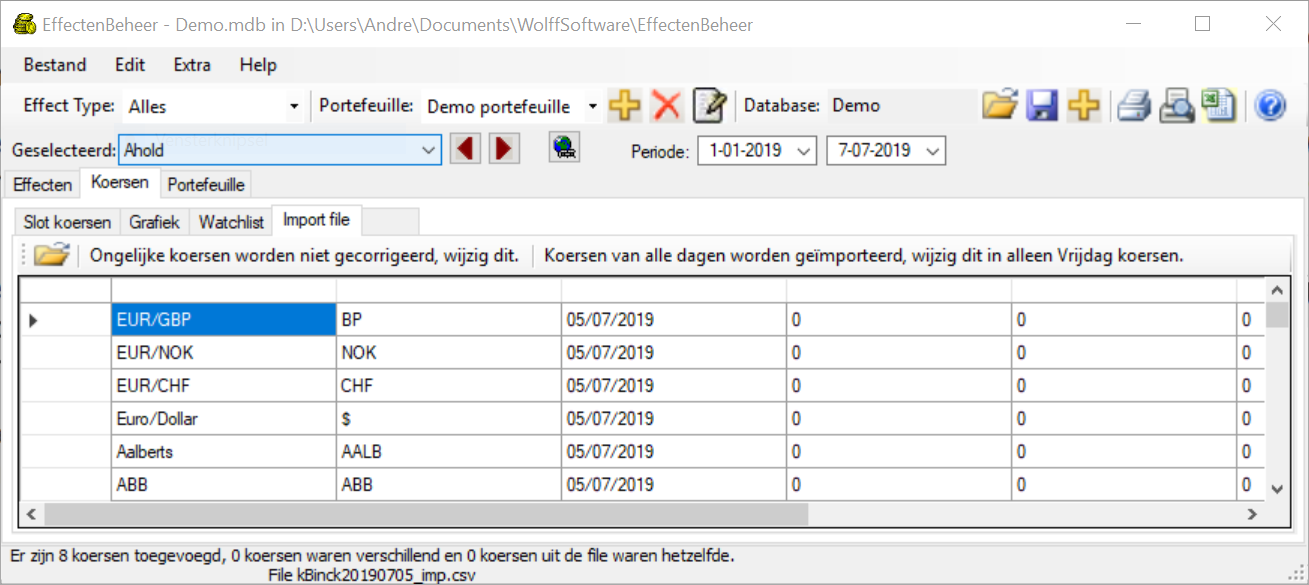
Task: Open database using the folder icon
Action: [998, 105]
